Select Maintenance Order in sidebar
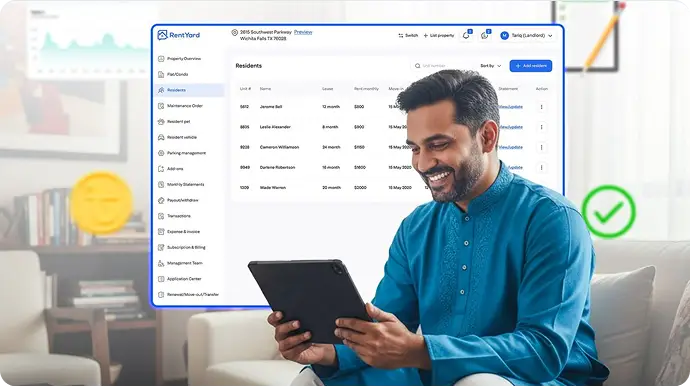 point(185,106)
